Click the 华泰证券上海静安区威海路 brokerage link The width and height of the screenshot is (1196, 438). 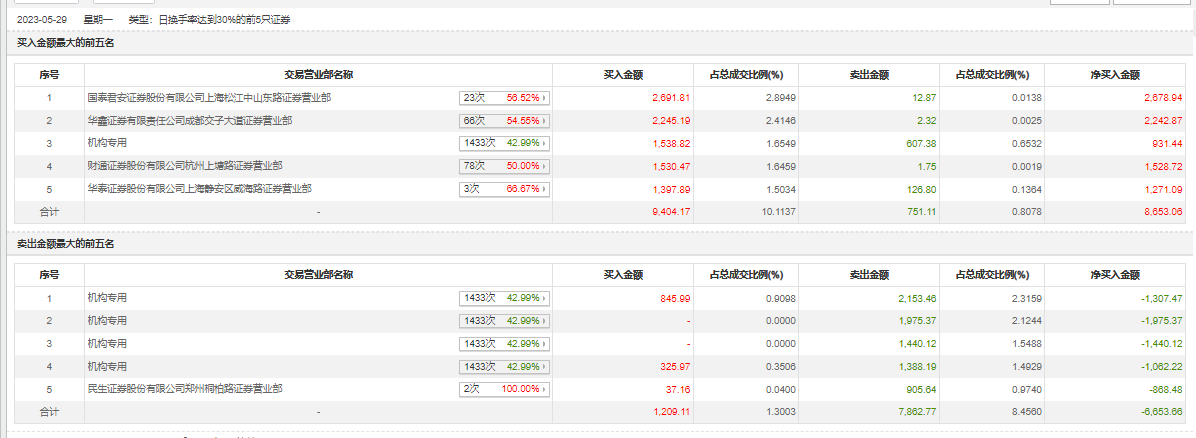(199, 189)
